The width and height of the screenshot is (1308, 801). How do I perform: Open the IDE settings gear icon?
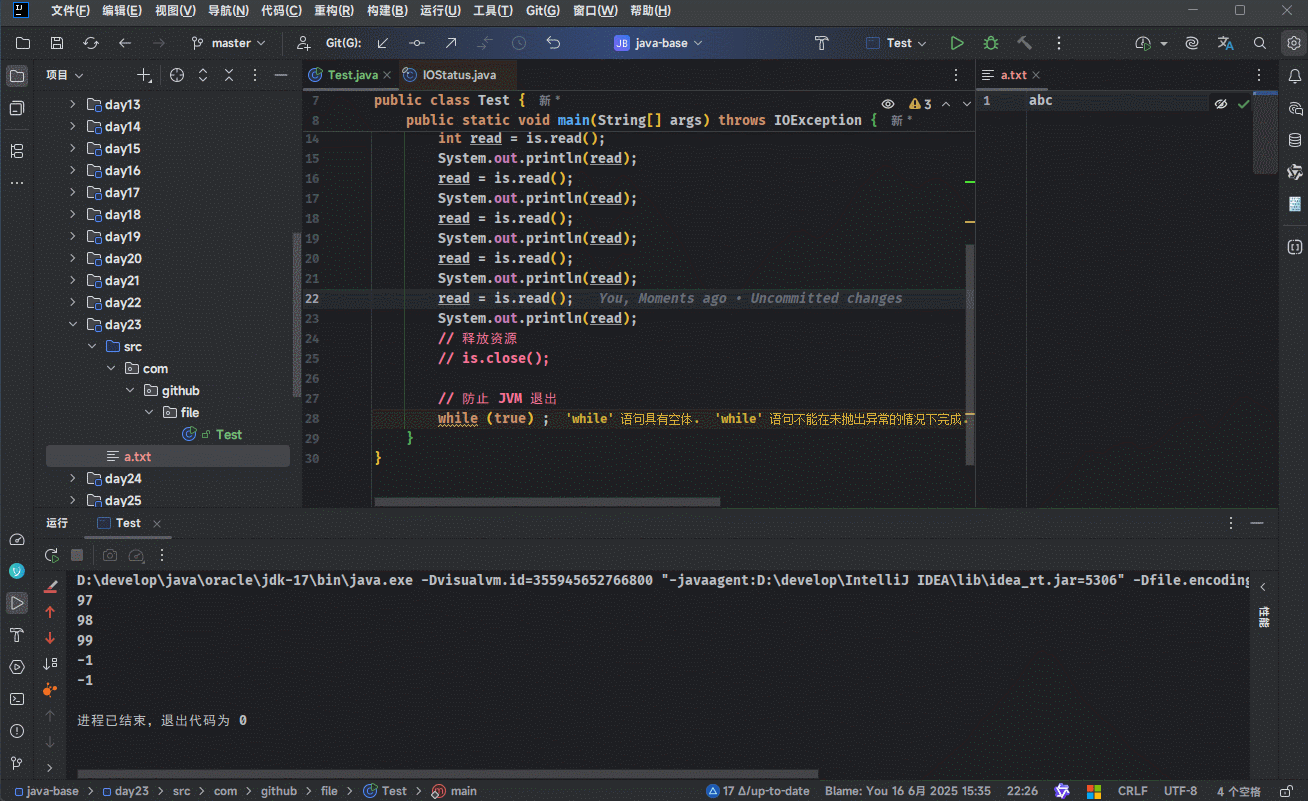tap(1293, 43)
